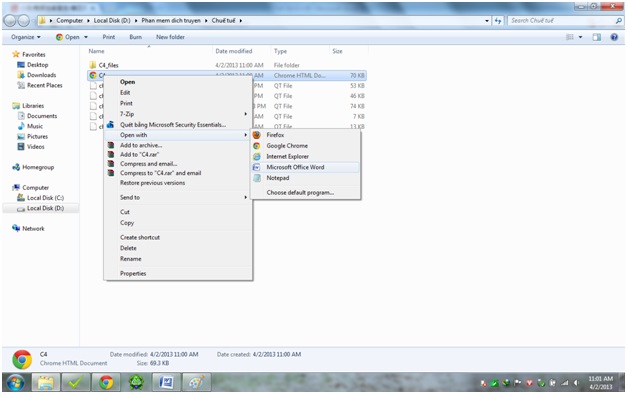
Task: Choose Delete from the context menu
Action: tap(178, 248)
